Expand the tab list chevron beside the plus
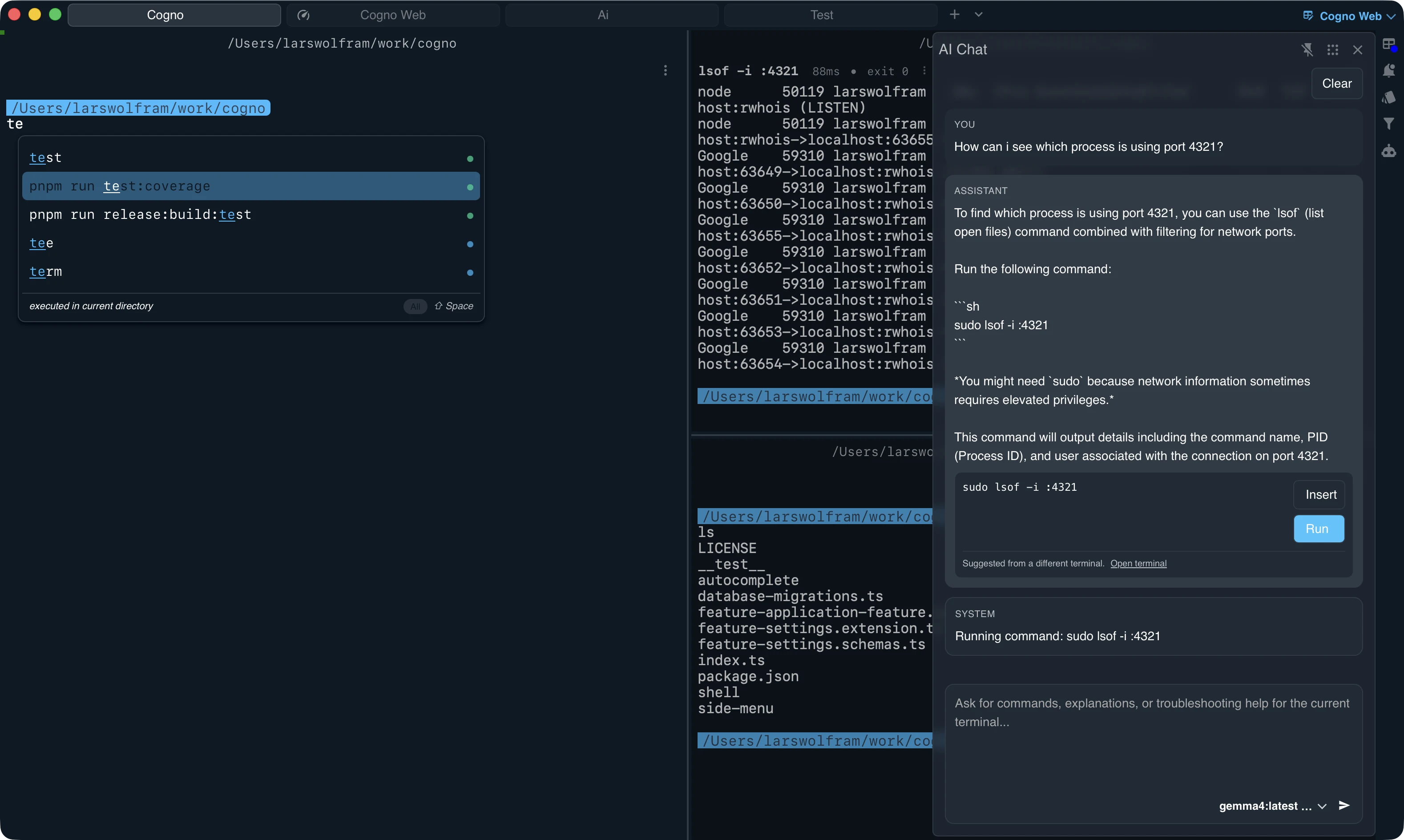Viewport: 1404px width, 840px height. click(978, 15)
